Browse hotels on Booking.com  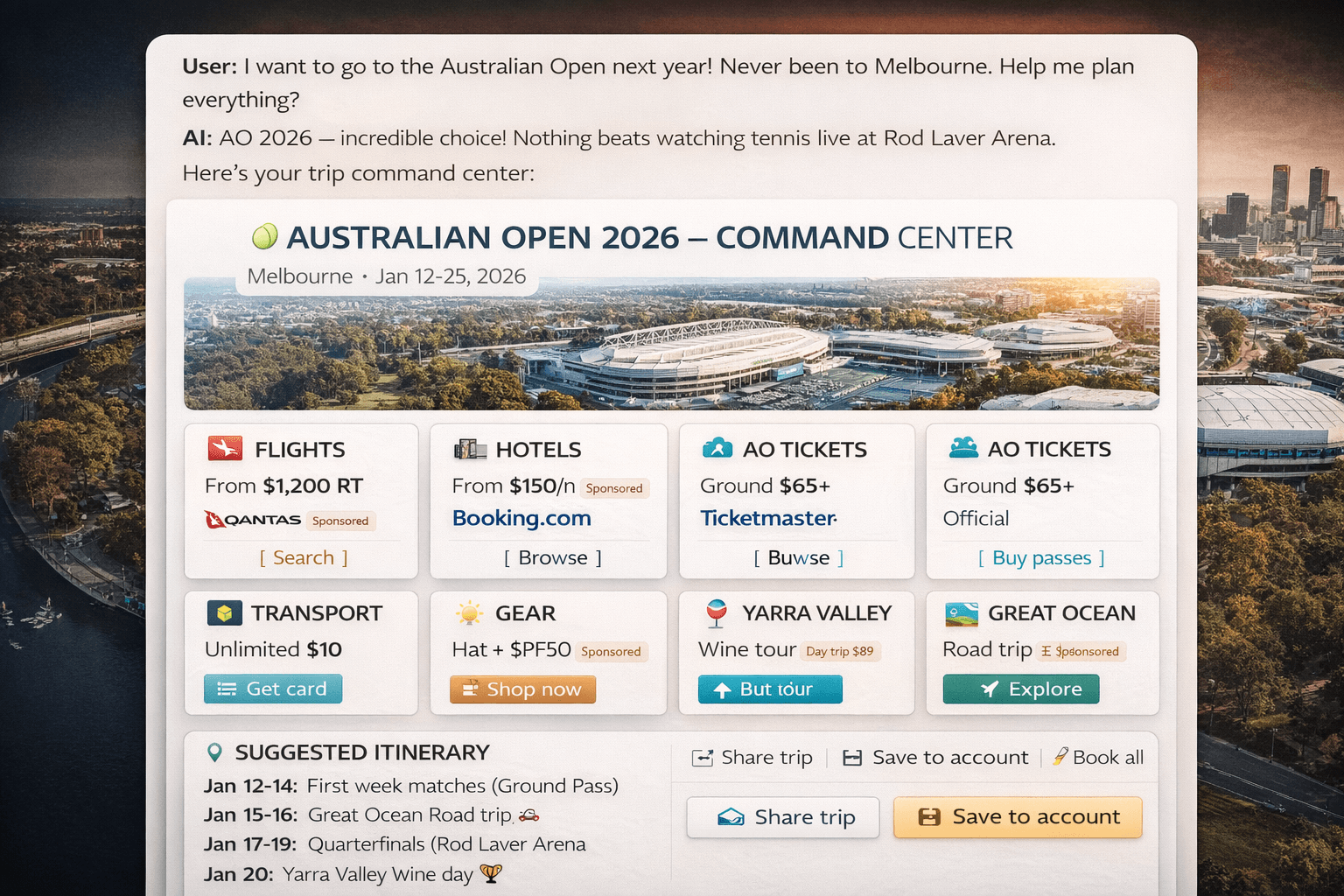pos(553,558)
